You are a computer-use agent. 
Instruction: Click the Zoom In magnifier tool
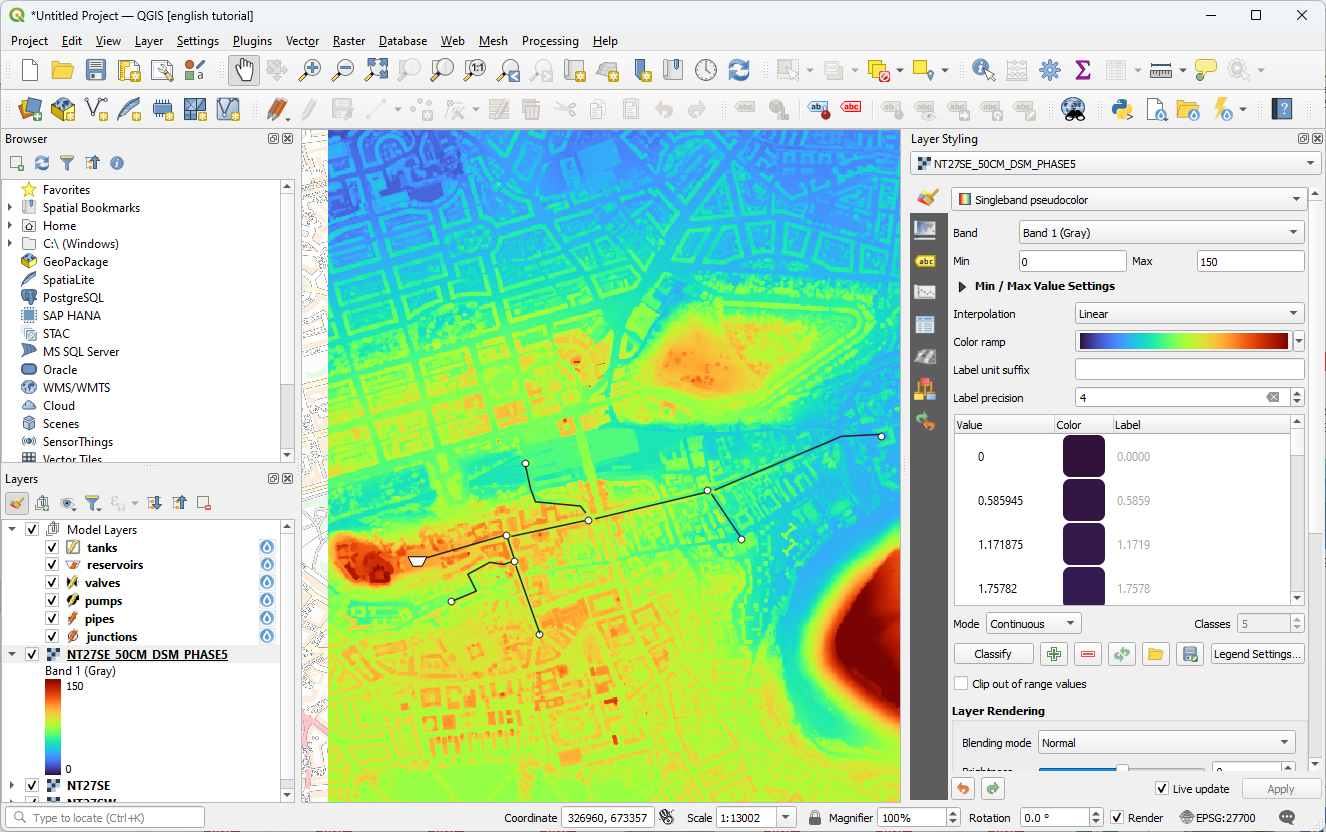coord(311,70)
